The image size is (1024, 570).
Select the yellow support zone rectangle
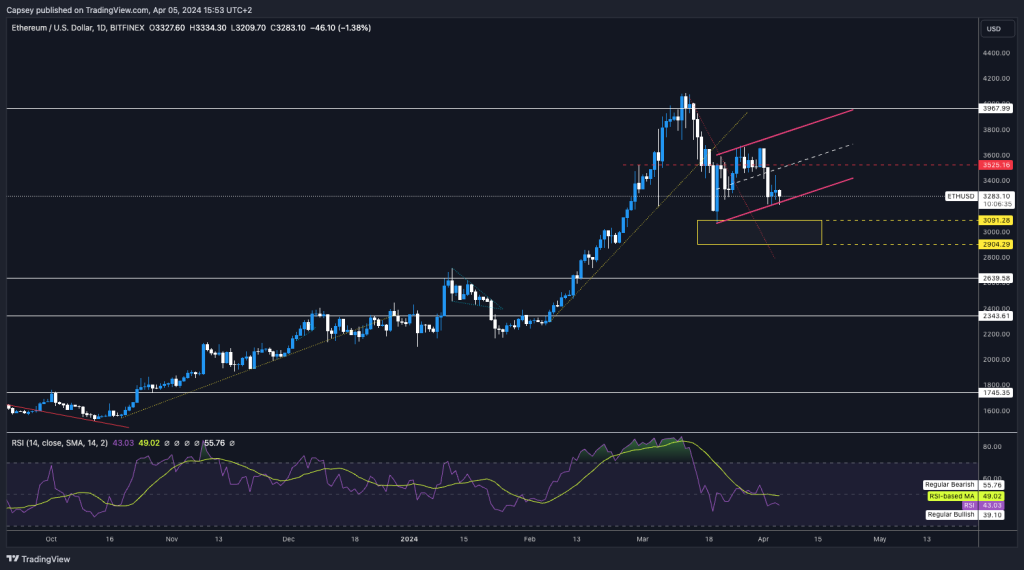759,232
